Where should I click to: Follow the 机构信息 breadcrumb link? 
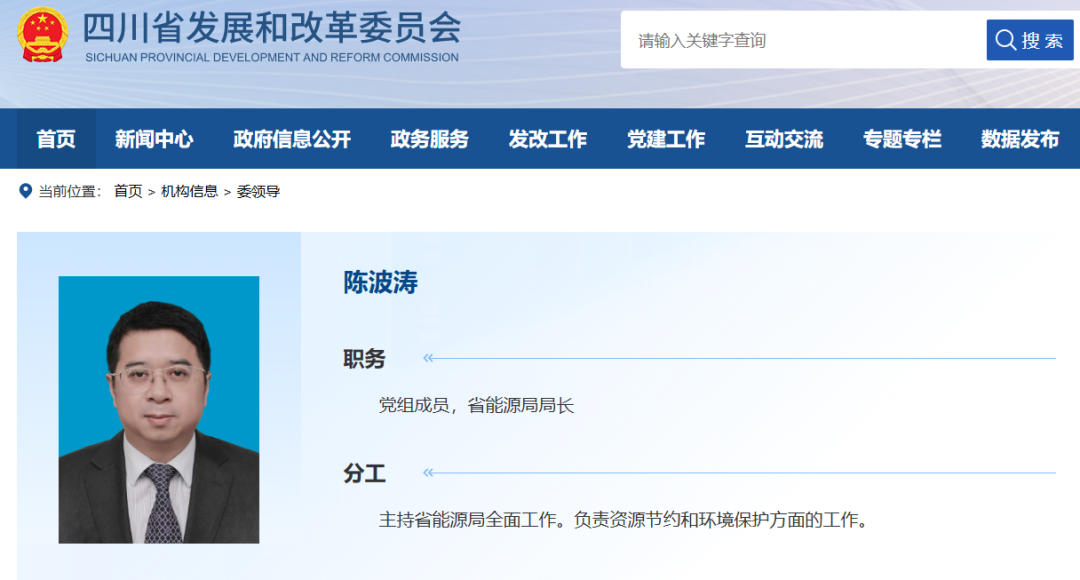click(188, 190)
